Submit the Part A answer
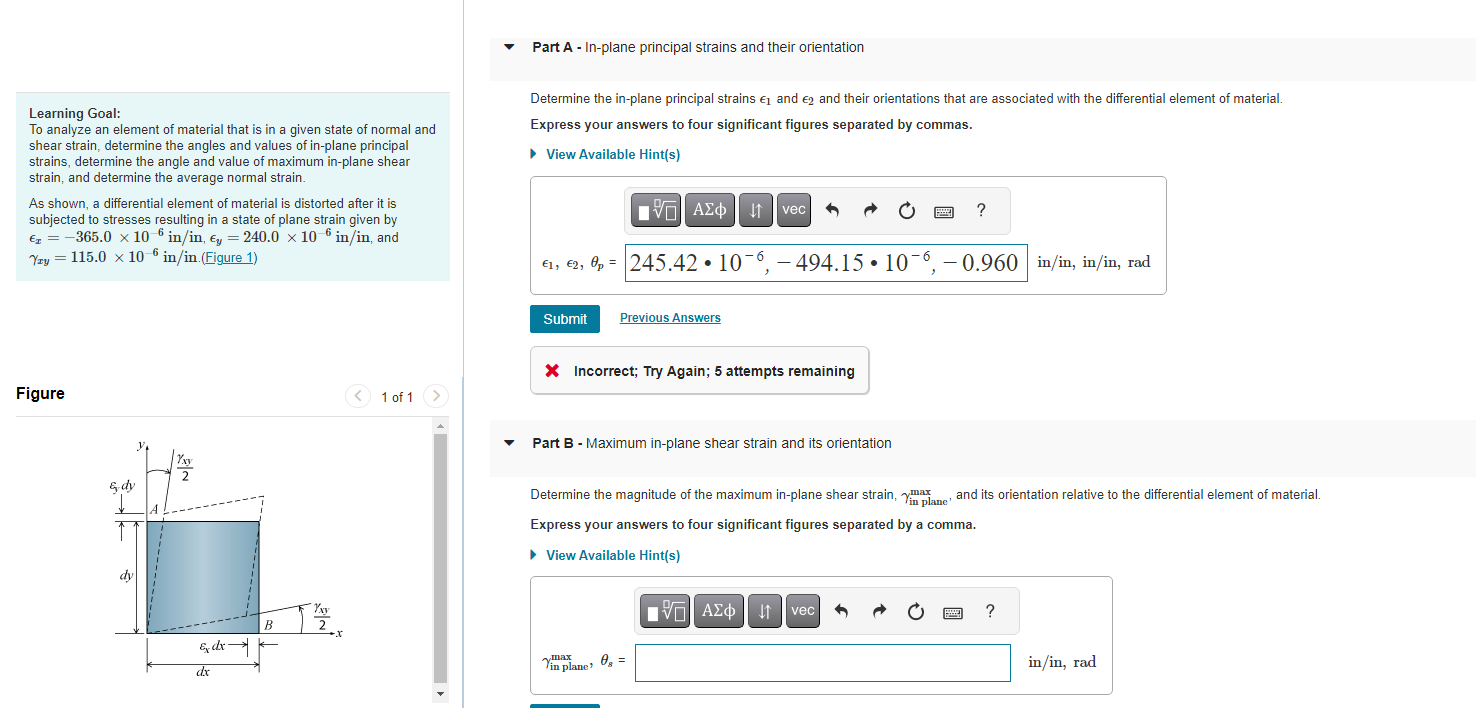This screenshot has height=708, width=1476. (564, 318)
